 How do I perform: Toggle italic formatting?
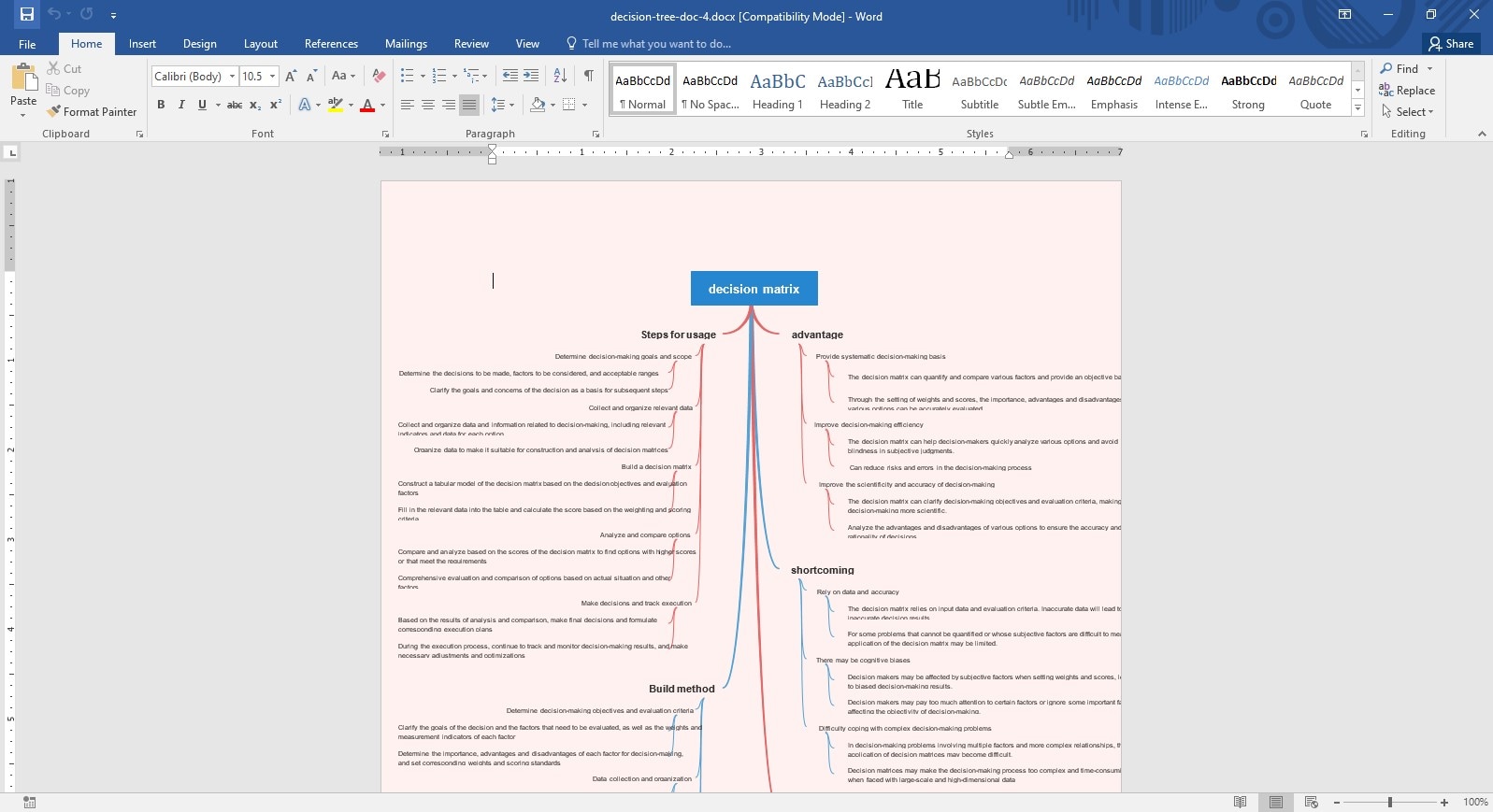(x=181, y=105)
